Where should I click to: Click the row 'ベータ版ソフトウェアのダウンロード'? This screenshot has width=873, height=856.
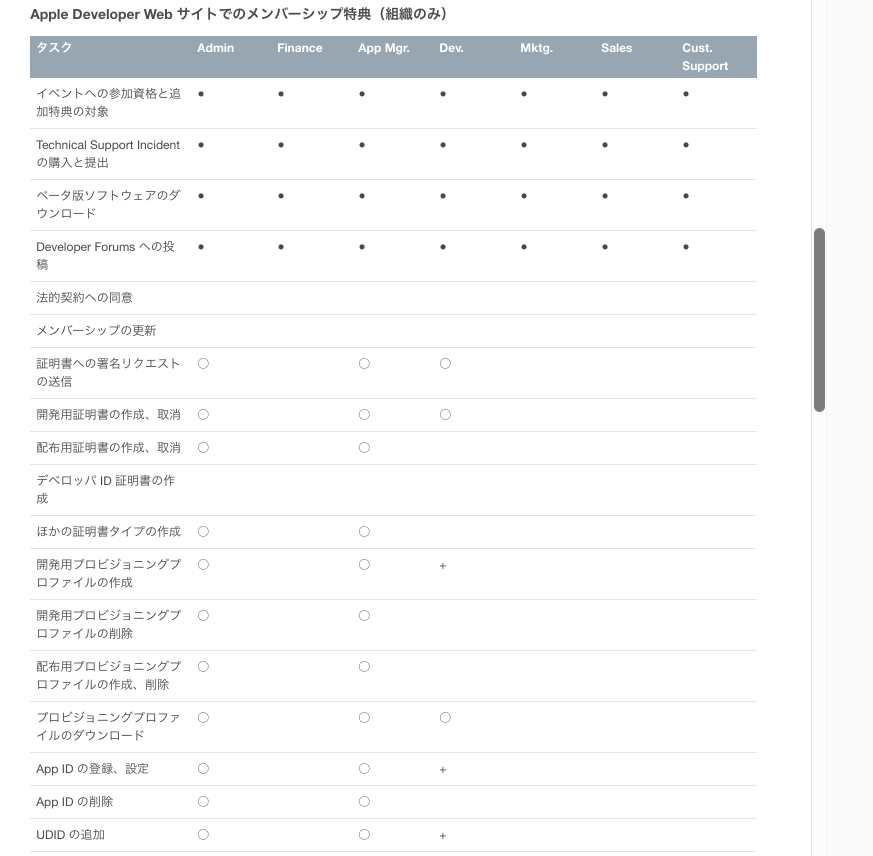tap(393, 205)
